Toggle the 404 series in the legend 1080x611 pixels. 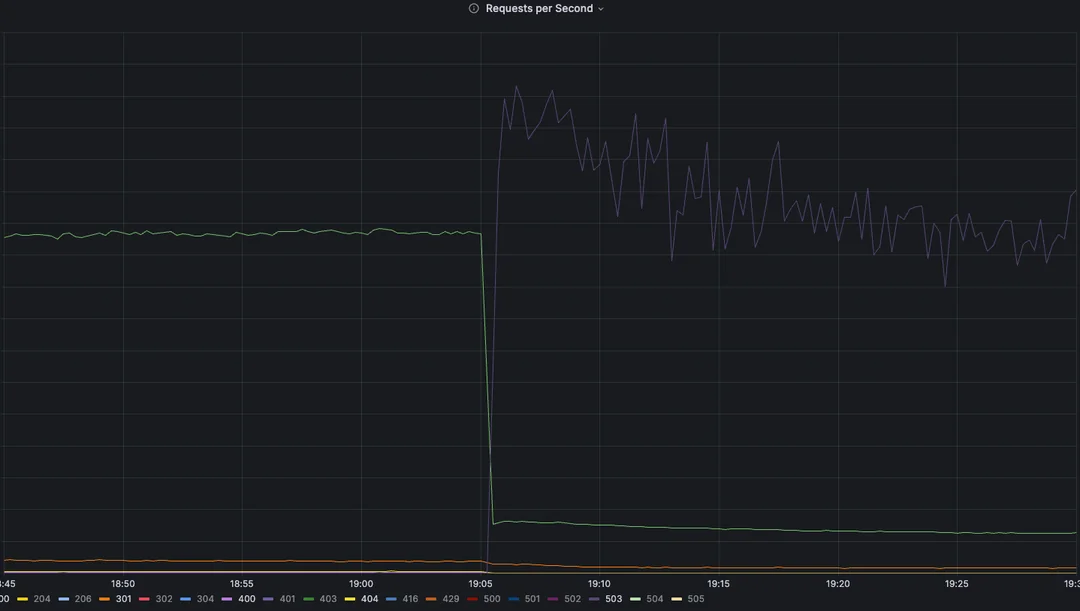point(369,599)
